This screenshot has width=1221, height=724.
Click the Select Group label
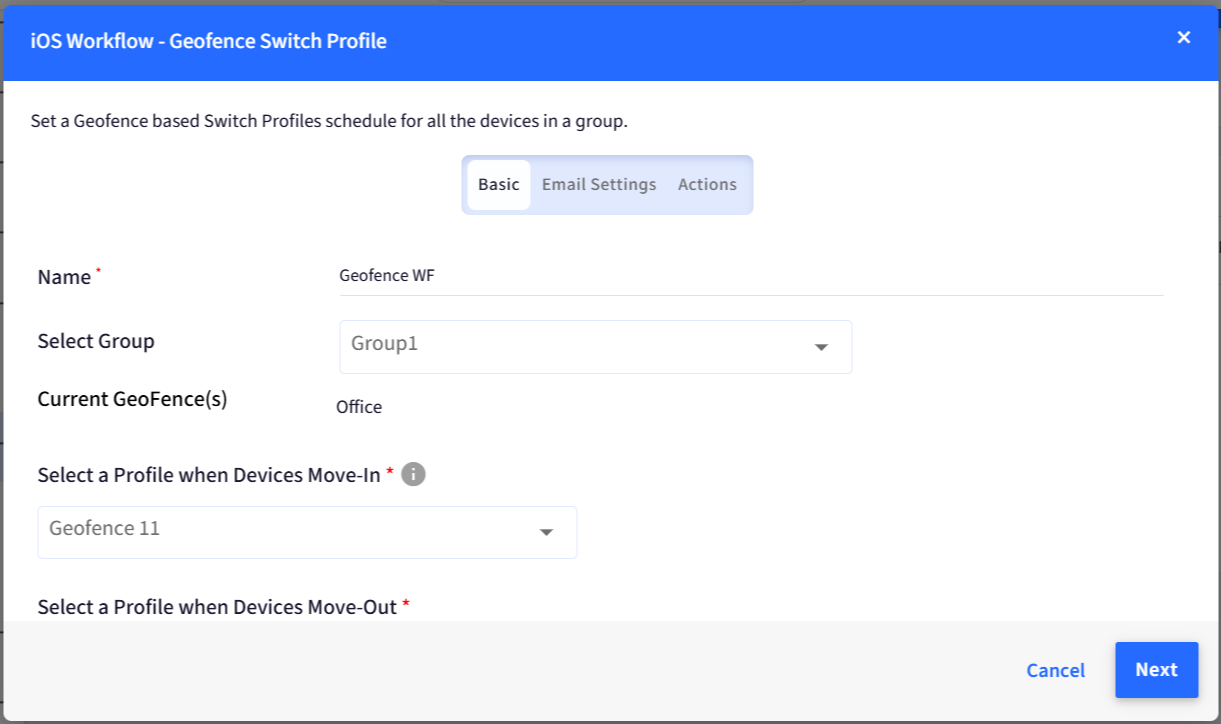(96, 341)
